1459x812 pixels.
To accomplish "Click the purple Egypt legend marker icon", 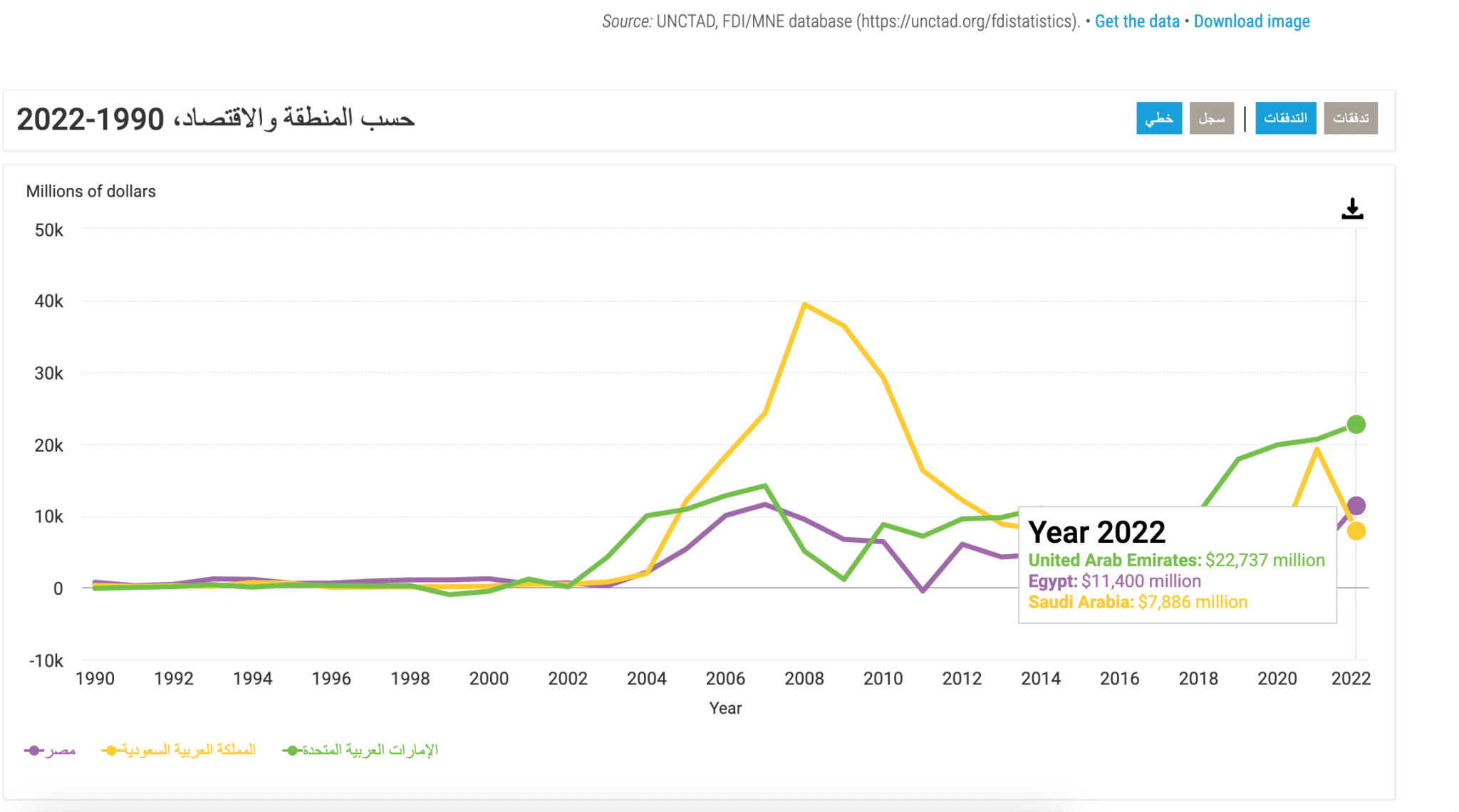I will coord(33,751).
